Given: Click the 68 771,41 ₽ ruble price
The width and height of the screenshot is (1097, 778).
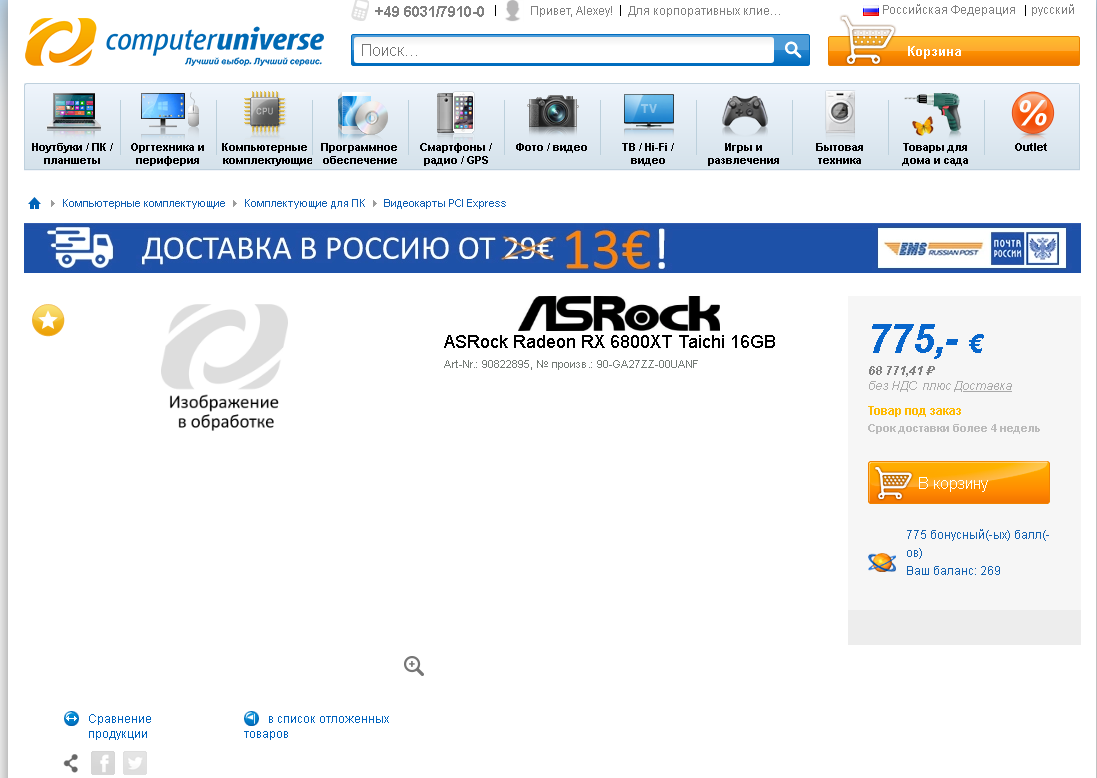Looking at the screenshot, I should pos(902,371).
